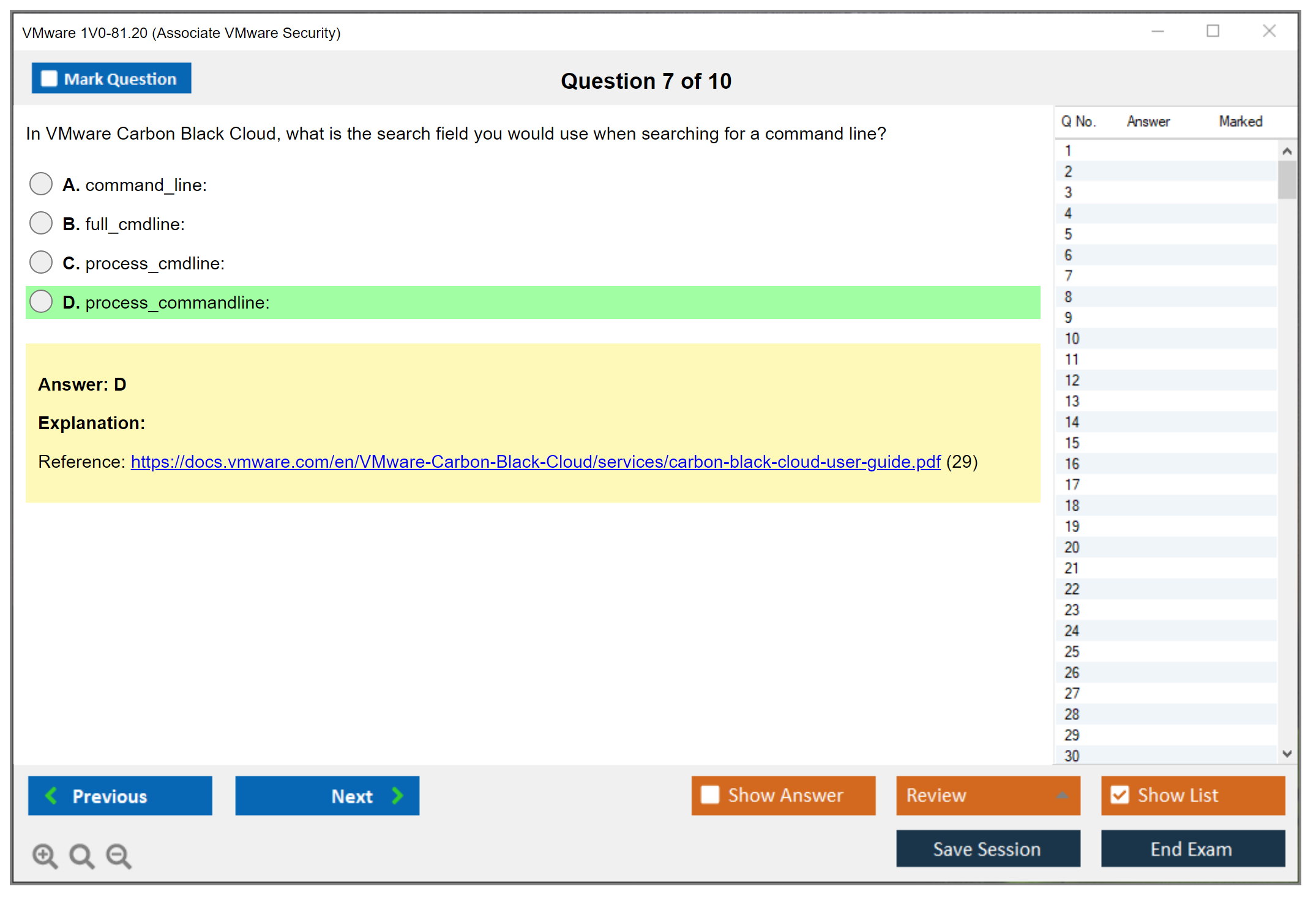
Task: Uncheck the Show List checkbox
Action: pos(1120,795)
